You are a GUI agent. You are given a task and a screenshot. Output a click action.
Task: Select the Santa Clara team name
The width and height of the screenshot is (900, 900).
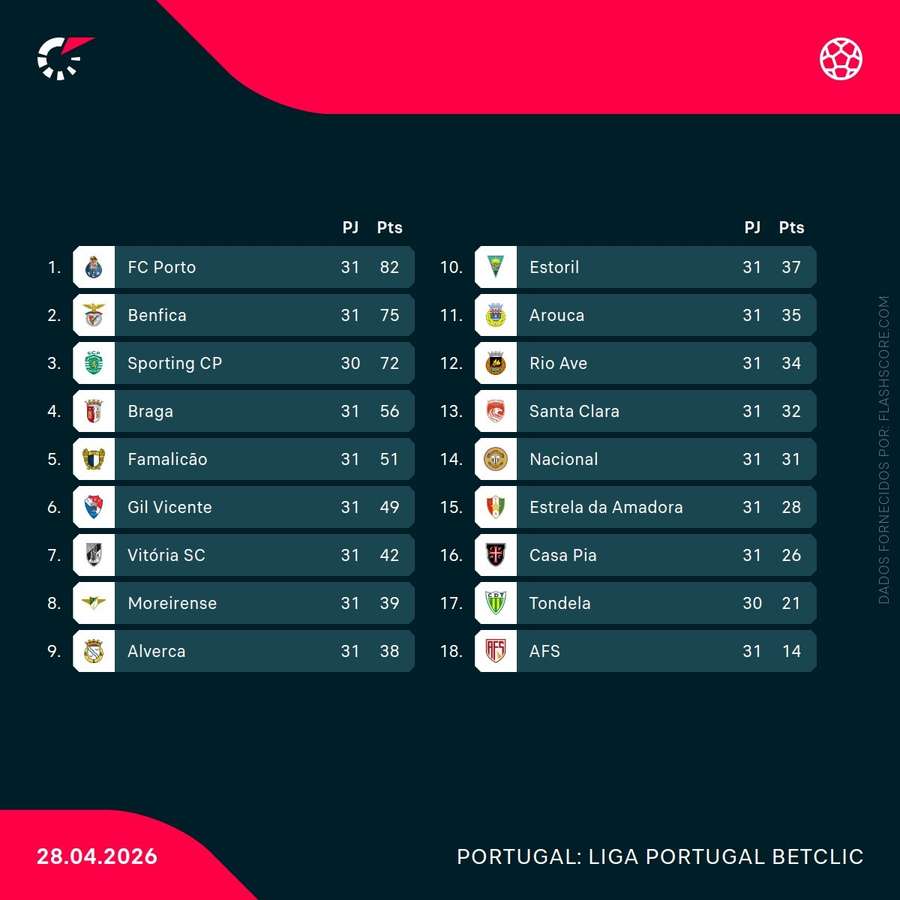pyautogui.click(x=574, y=411)
